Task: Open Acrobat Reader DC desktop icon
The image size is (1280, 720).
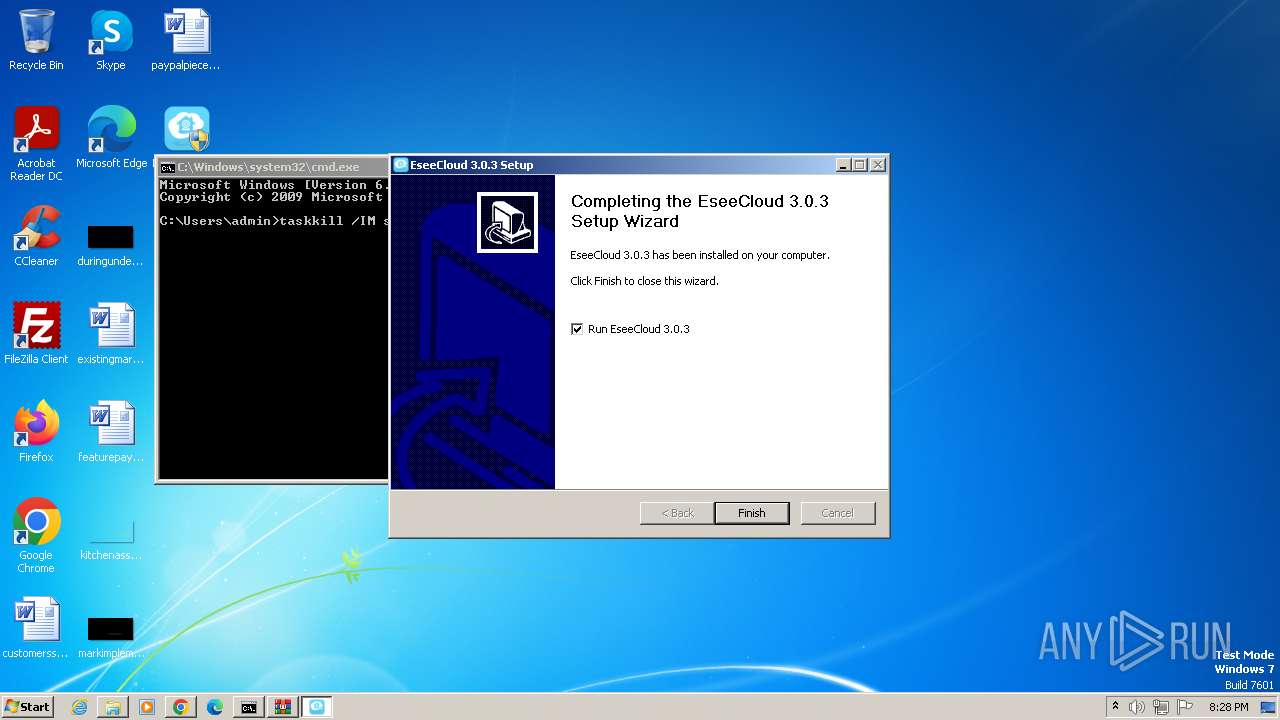Action: click(36, 144)
